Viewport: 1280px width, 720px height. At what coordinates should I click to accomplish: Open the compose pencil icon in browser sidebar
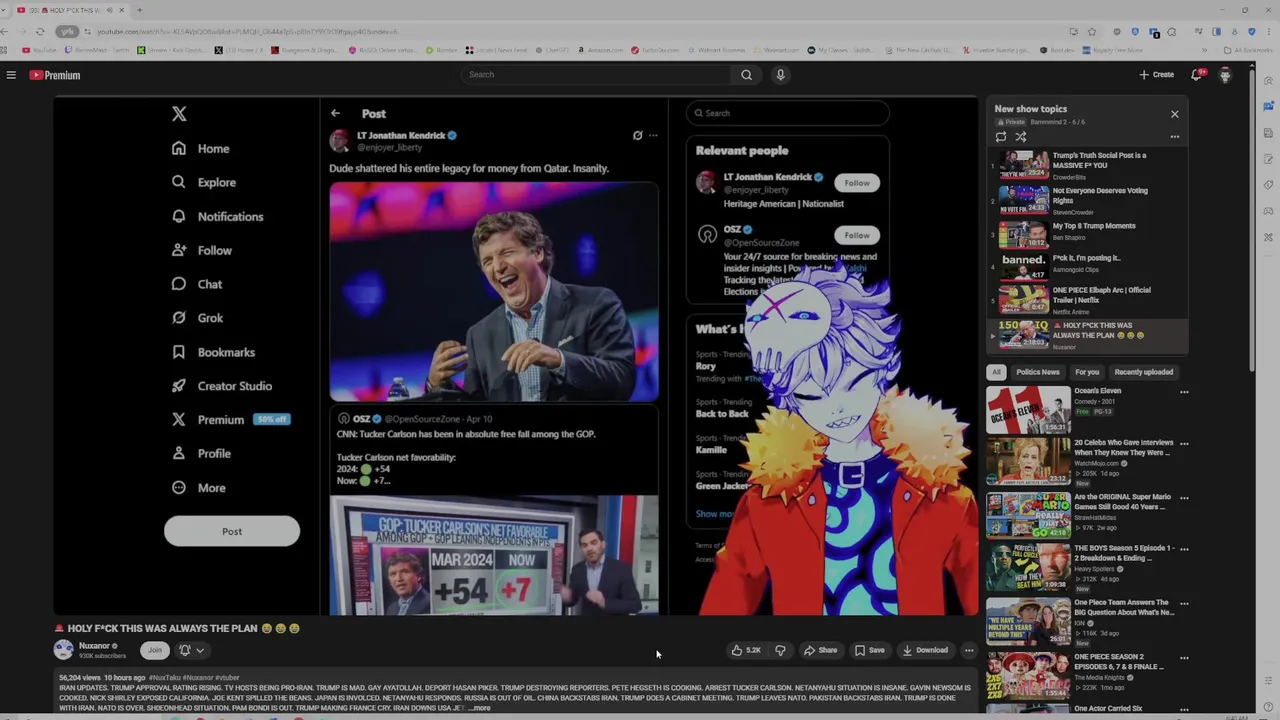(1268, 158)
